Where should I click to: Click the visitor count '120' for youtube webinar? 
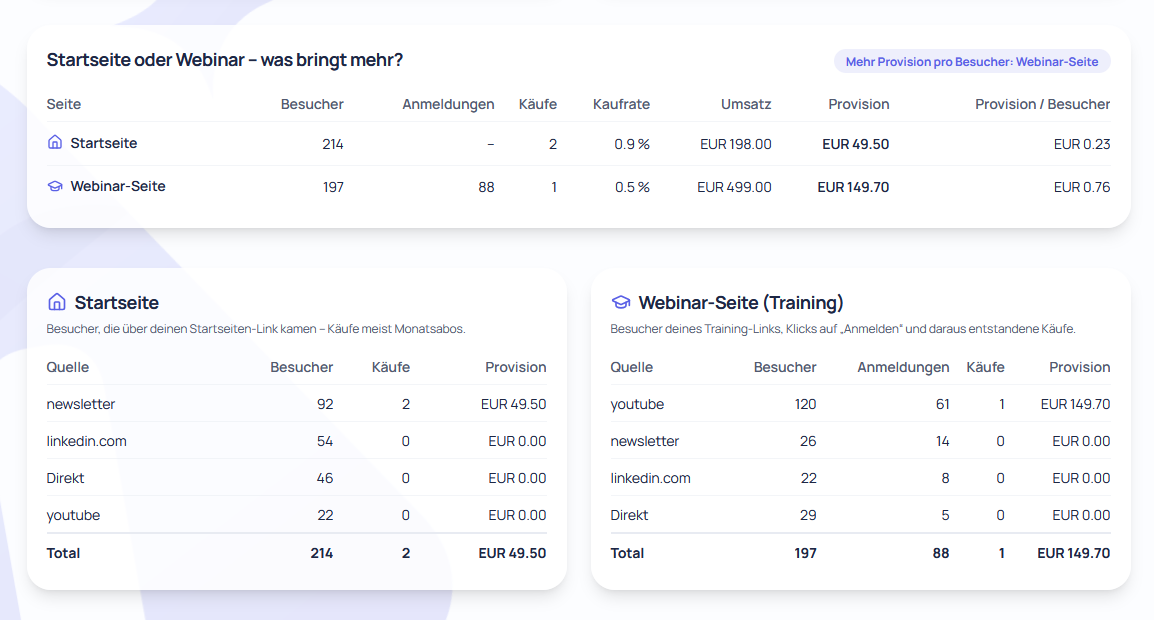(x=805, y=404)
